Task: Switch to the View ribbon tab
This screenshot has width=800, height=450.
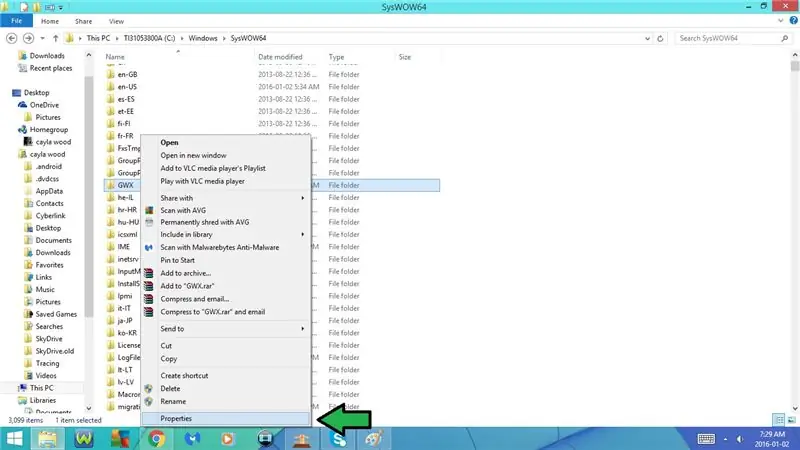Action: tap(116, 21)
